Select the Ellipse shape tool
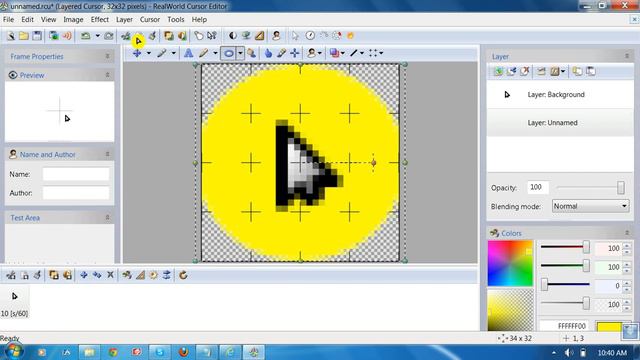This screenshot has height=360, width=640. (x=229, y=53)
